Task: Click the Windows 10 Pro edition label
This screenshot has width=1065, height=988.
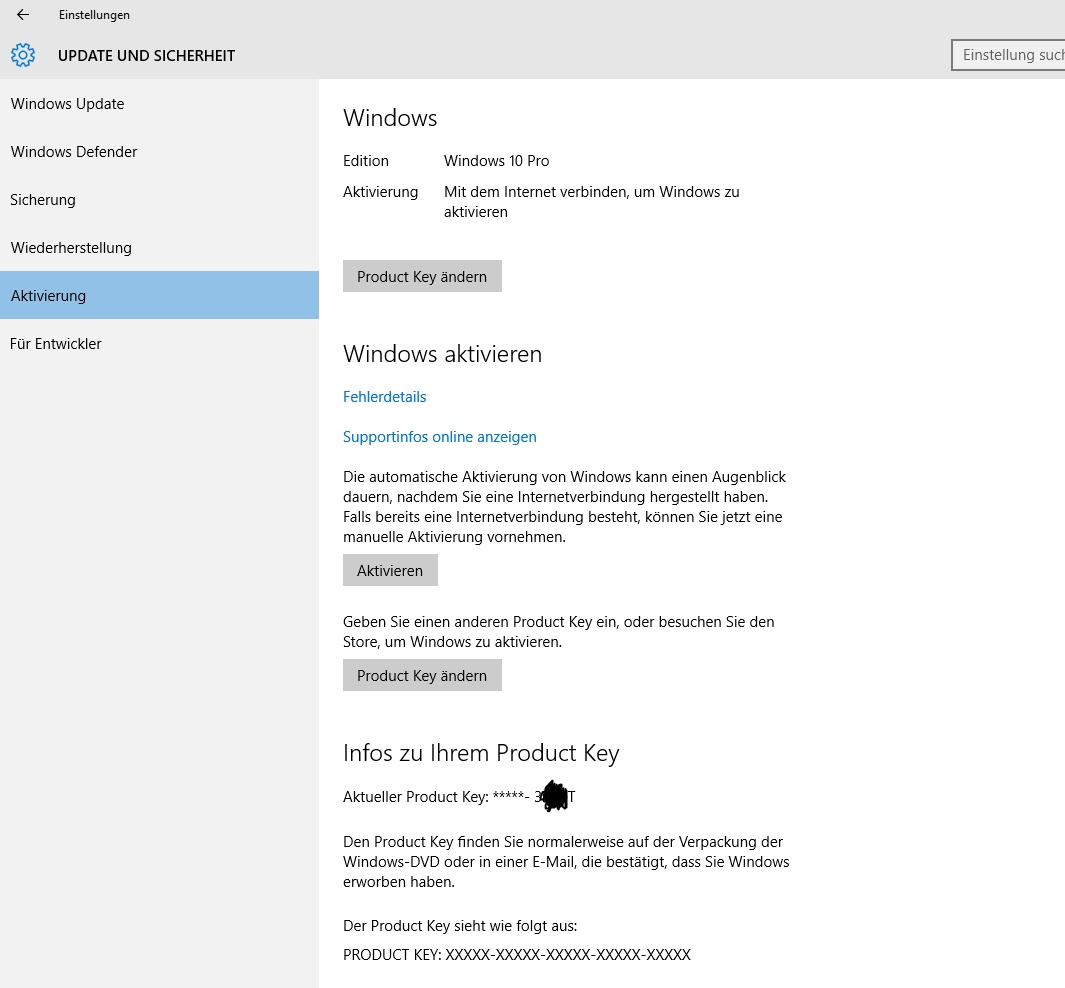Action: (x=496, y=160)
